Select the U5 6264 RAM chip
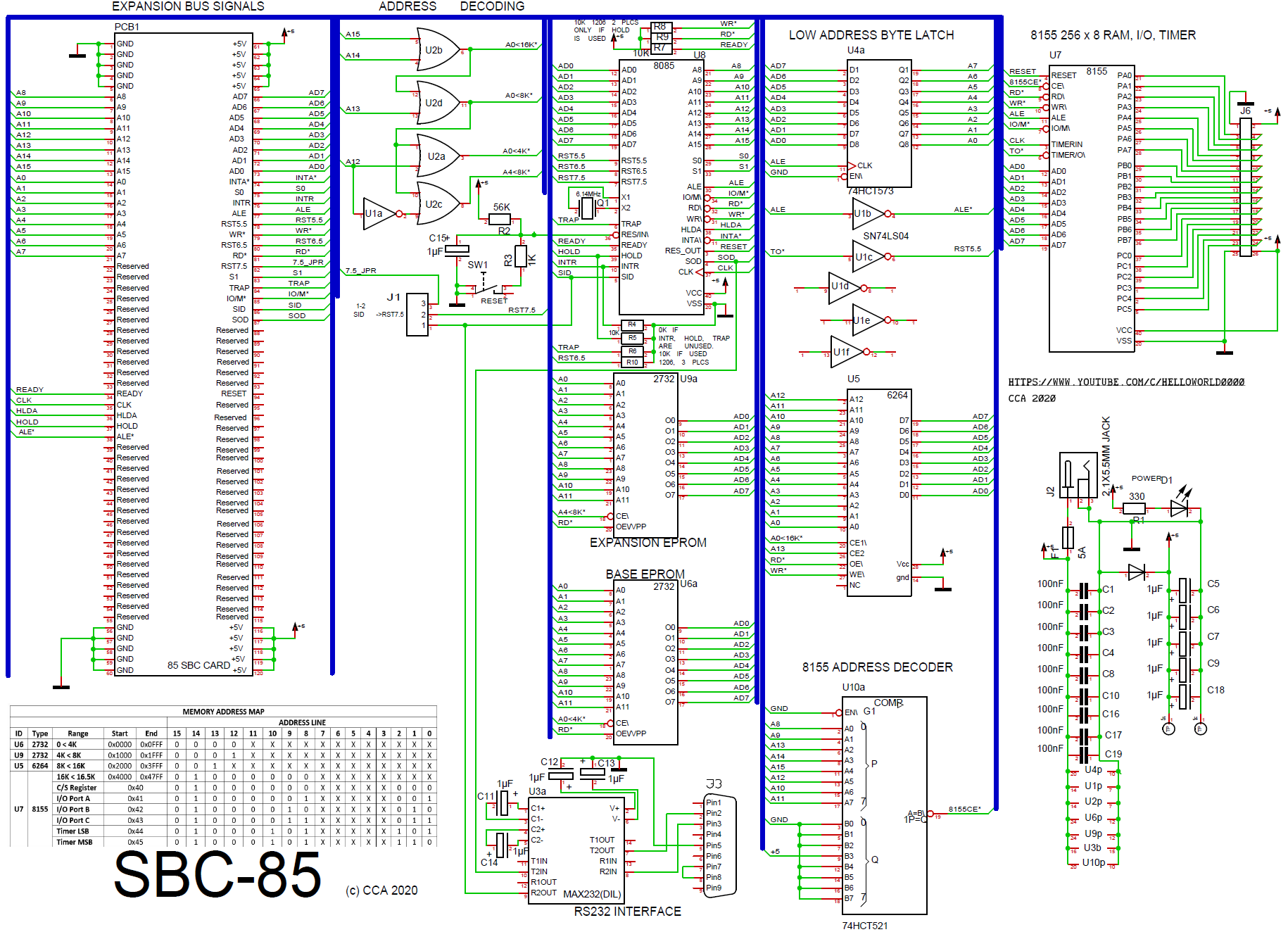 879,492
